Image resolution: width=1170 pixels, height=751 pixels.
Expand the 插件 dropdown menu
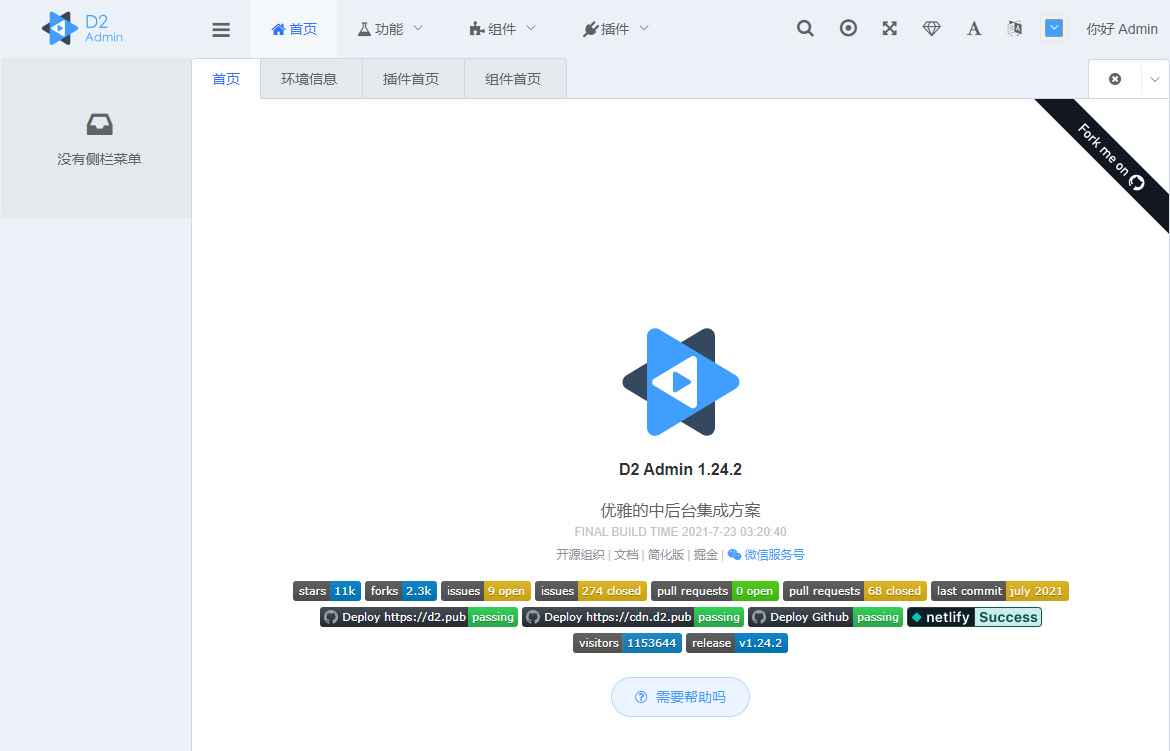616,29
